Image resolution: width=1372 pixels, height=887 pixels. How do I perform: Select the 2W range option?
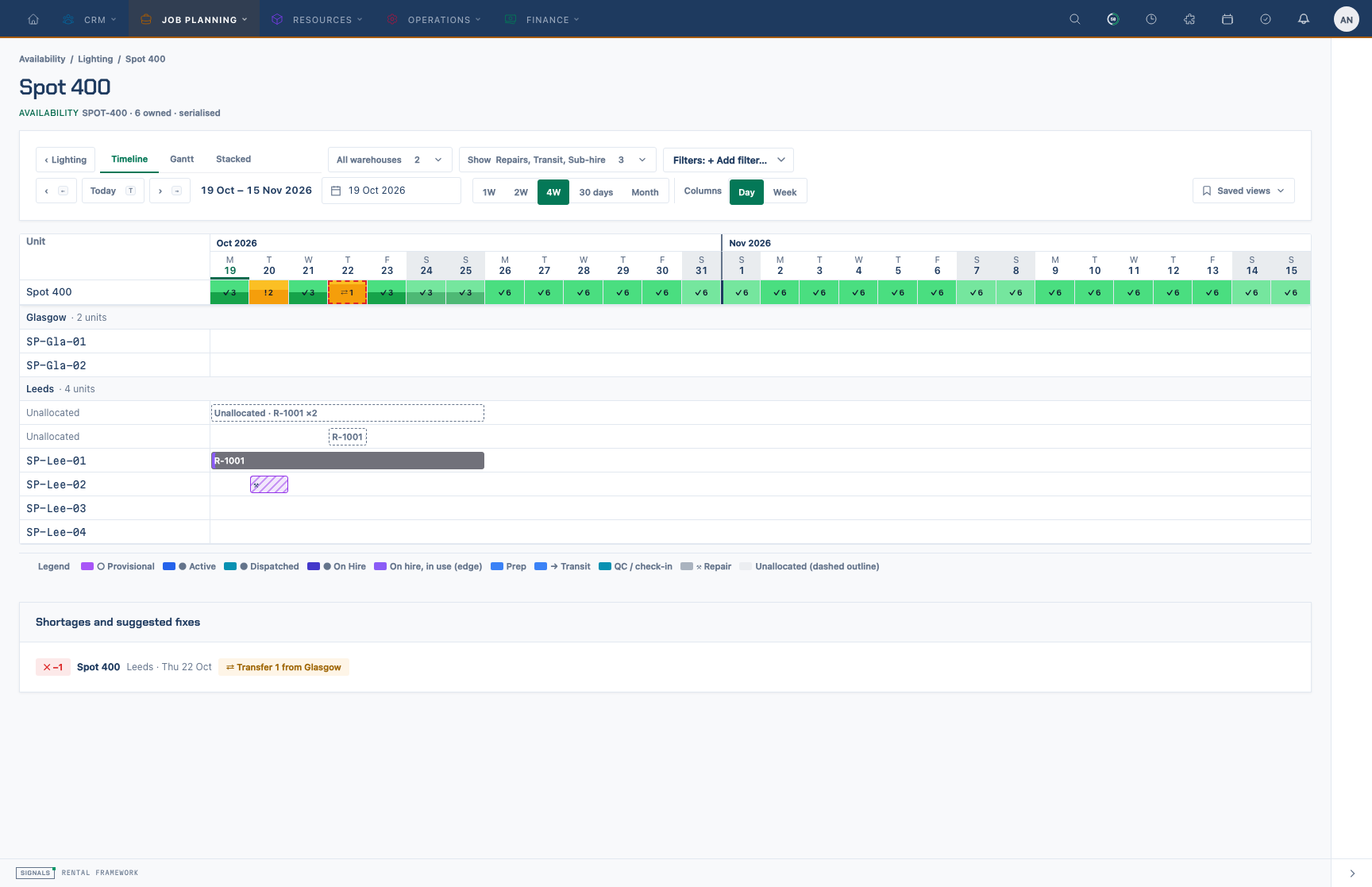[x=521, y=192]
